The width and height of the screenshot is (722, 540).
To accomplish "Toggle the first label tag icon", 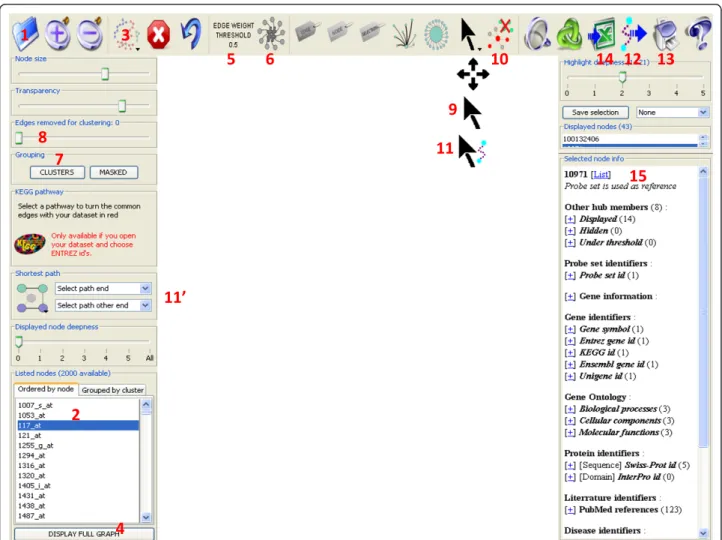I will [308, 32].
